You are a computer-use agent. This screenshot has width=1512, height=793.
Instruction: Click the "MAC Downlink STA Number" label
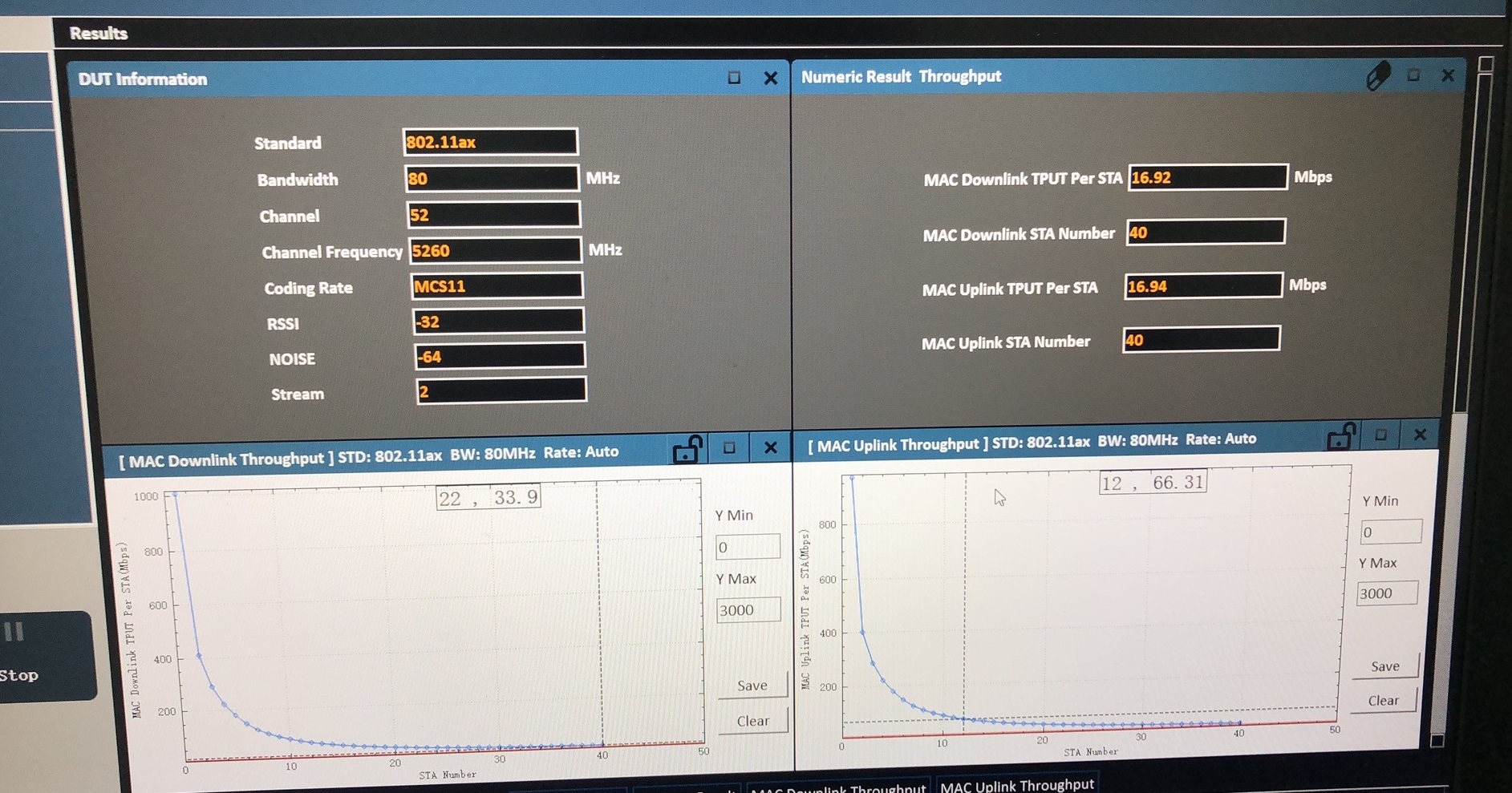pos(1019,234)
